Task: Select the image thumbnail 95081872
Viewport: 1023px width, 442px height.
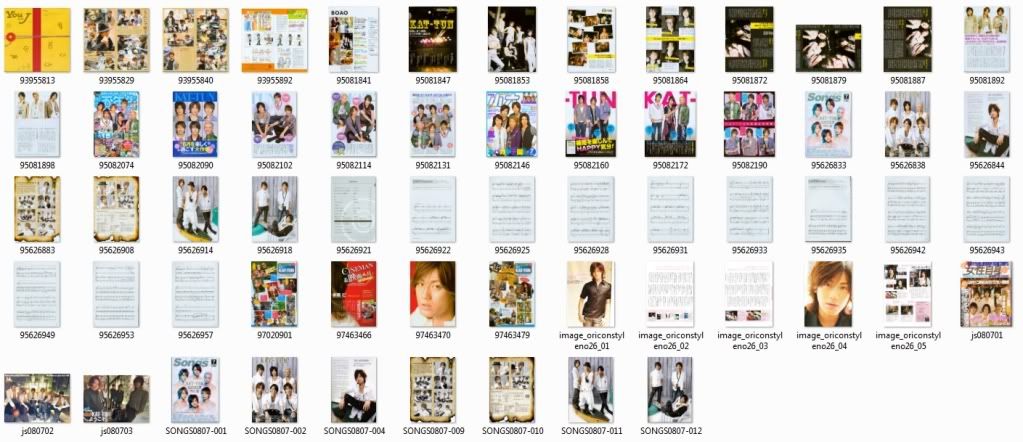Action: pyautogui.click(x=749, y=39)
